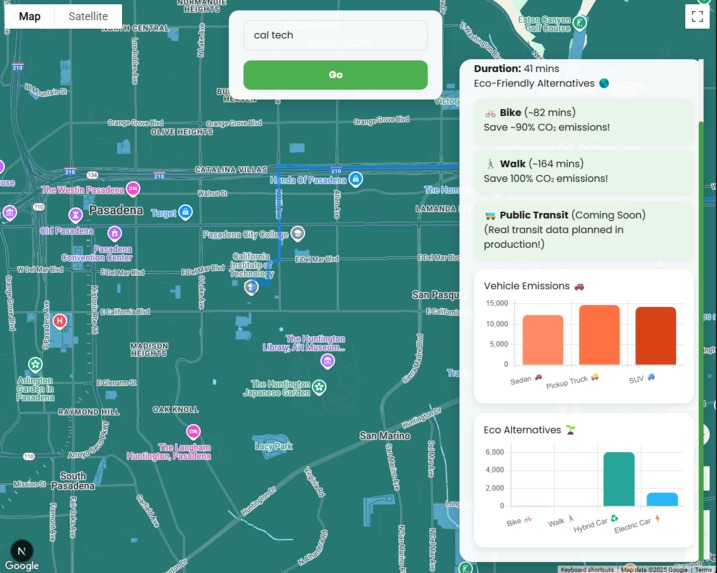Screen dimensions: 717x573
Task: Click the Pasadena city label
Action: pos(116,210)
